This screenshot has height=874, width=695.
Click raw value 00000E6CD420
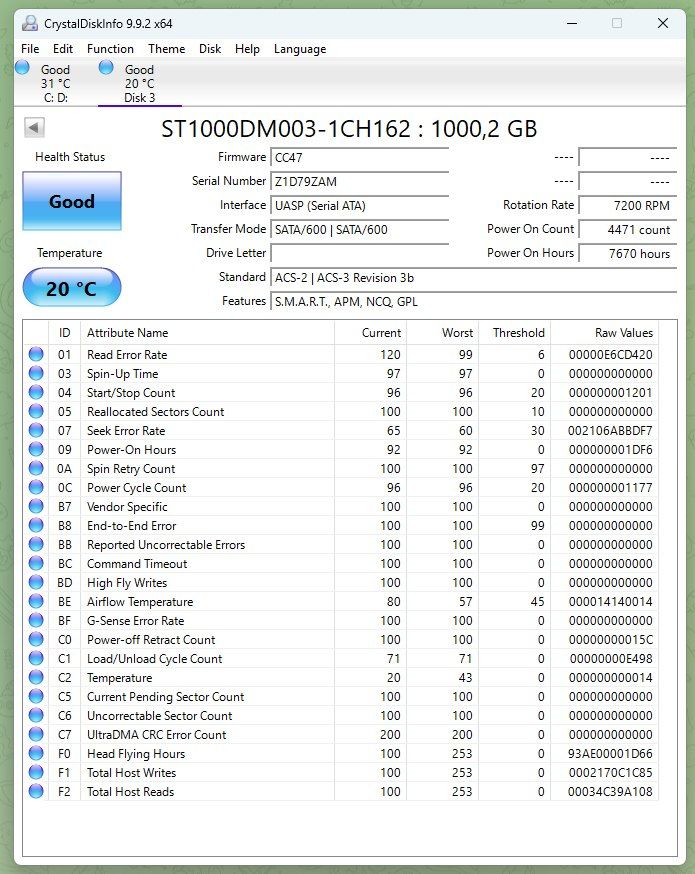point(610,355)
